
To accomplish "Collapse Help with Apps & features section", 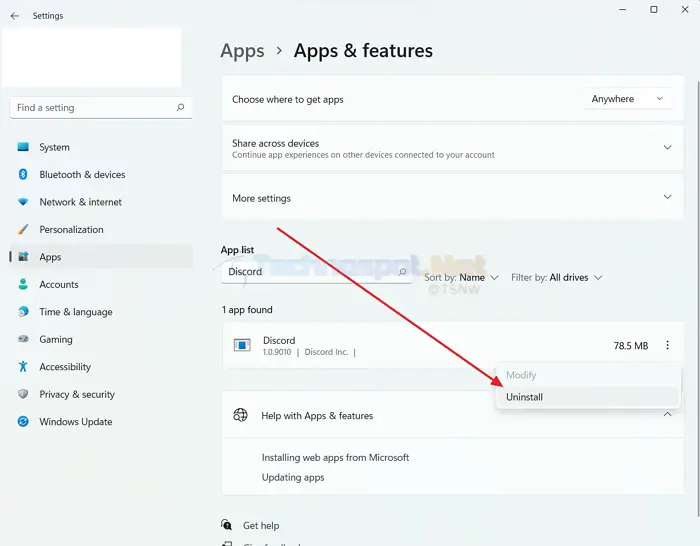I will (x=667, y=415).
